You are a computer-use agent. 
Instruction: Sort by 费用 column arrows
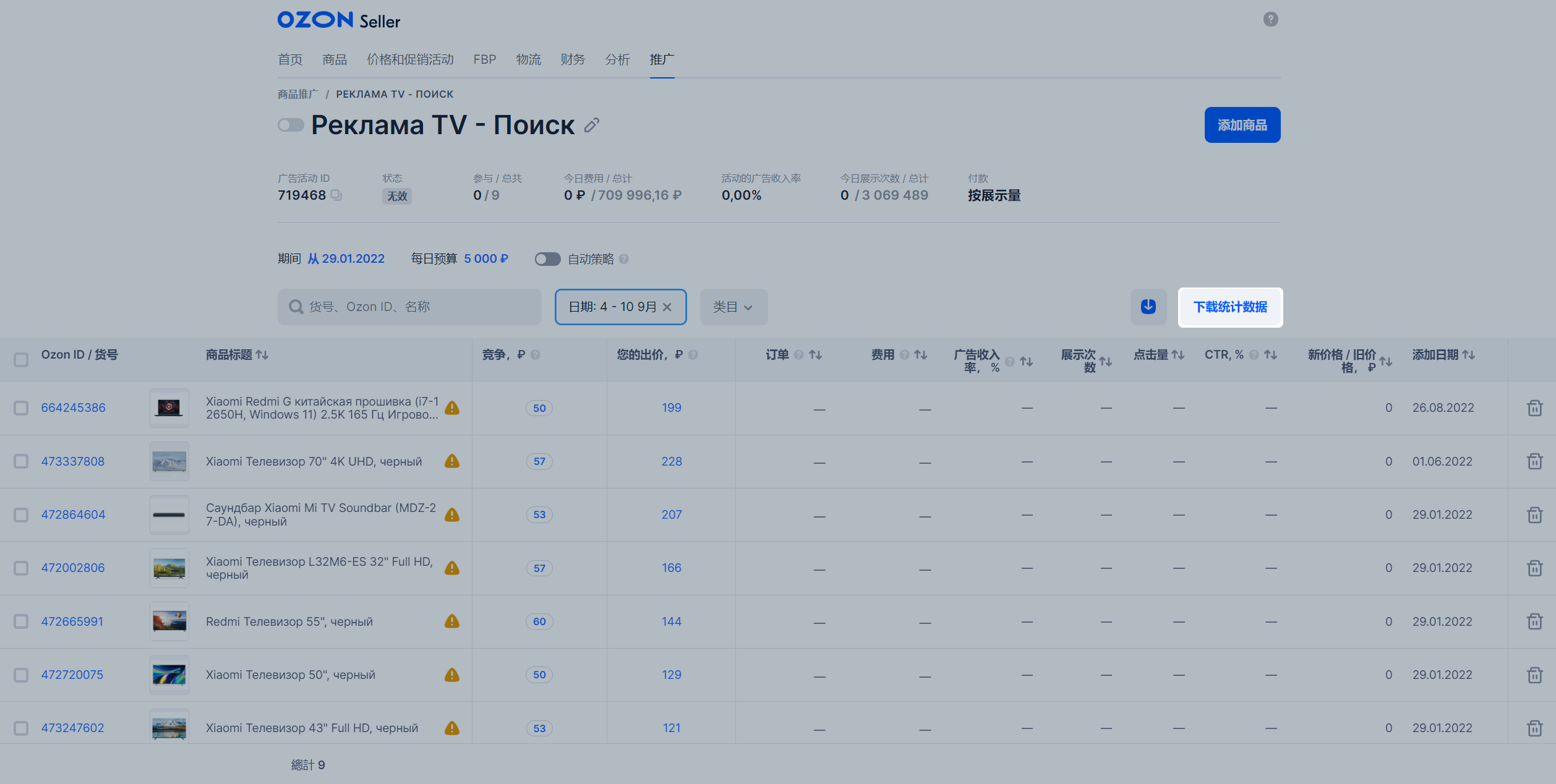pos(921,355)
